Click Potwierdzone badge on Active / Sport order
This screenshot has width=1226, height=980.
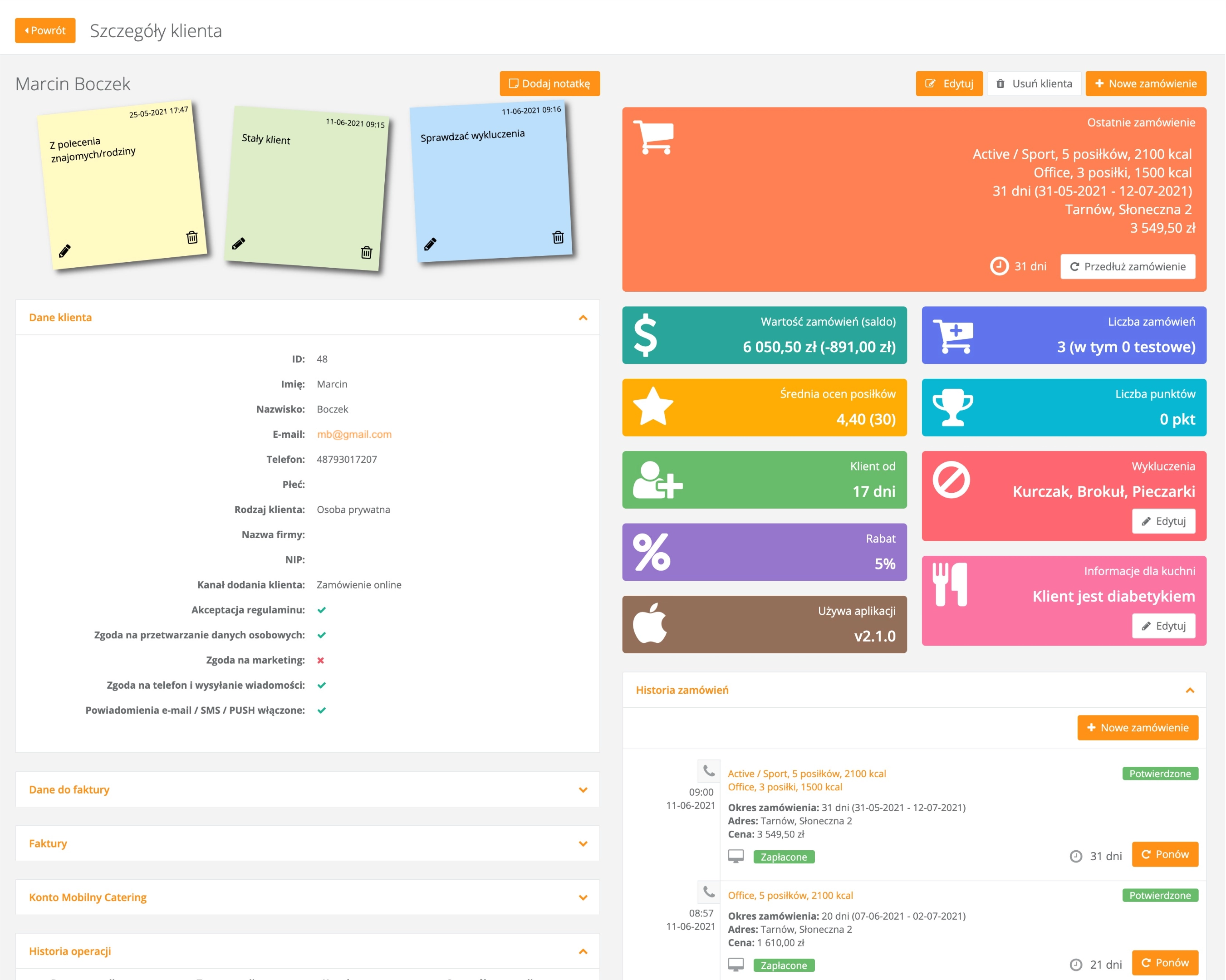click(x=1160, y=774)
